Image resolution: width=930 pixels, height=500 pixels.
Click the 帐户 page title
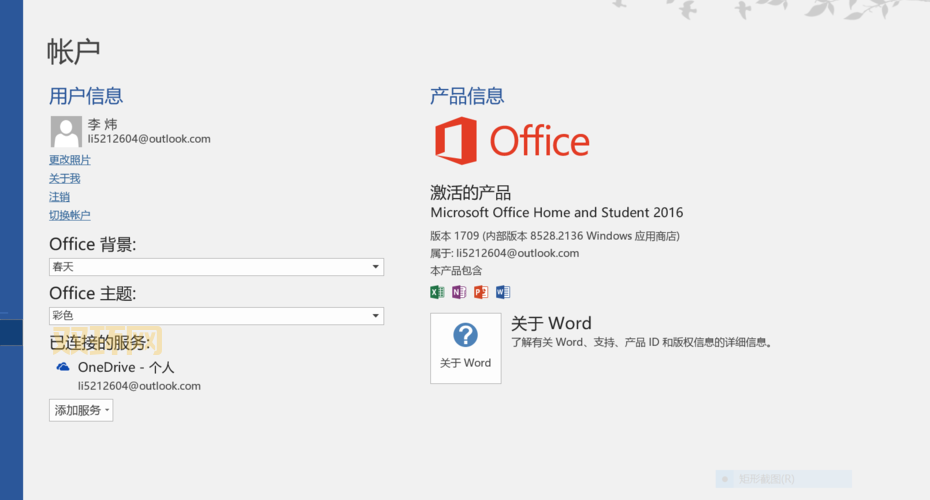(x=74, y=52)
